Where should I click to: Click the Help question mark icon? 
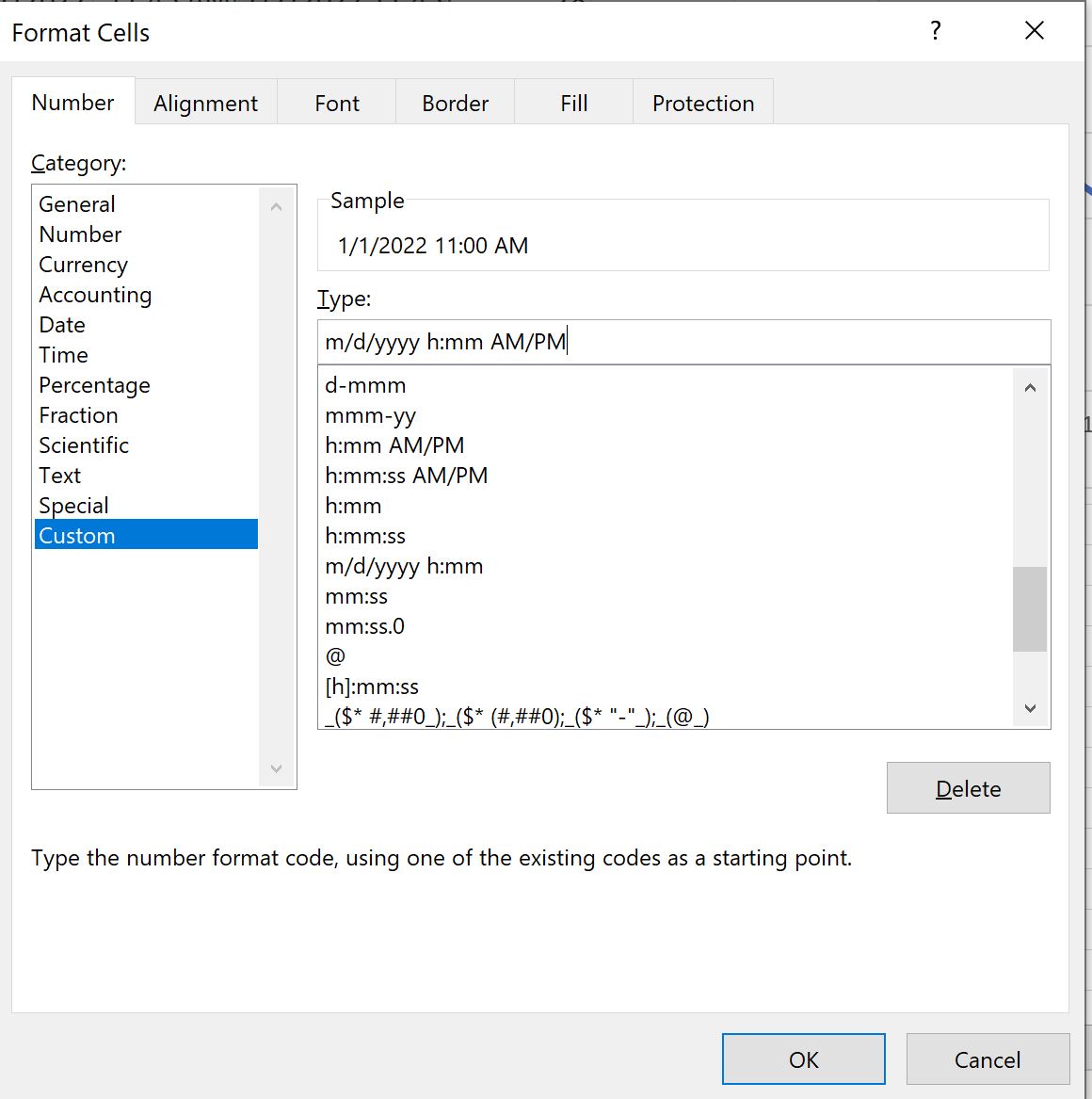[935, 31]
